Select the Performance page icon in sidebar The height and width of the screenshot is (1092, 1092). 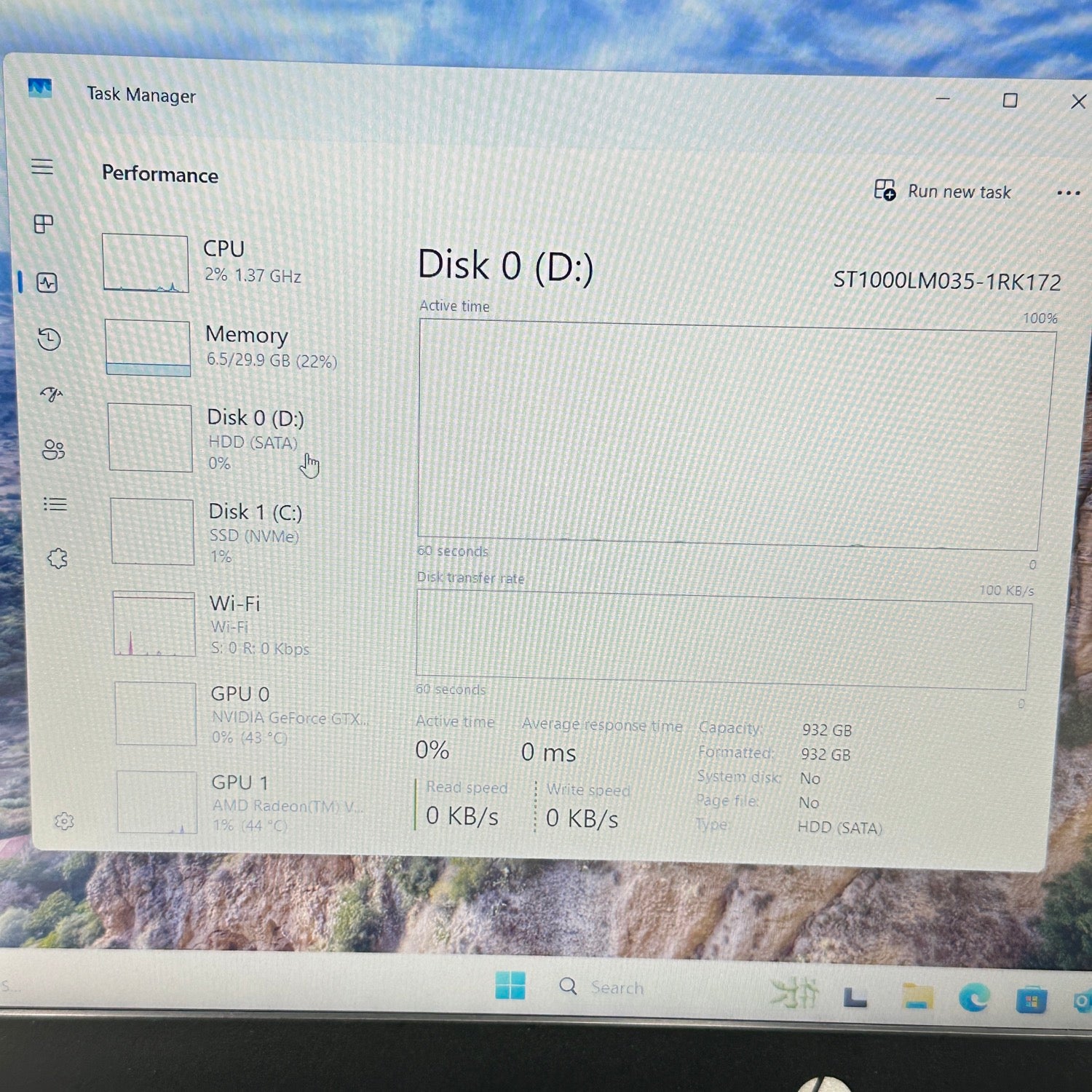click(x=47, y=282)
